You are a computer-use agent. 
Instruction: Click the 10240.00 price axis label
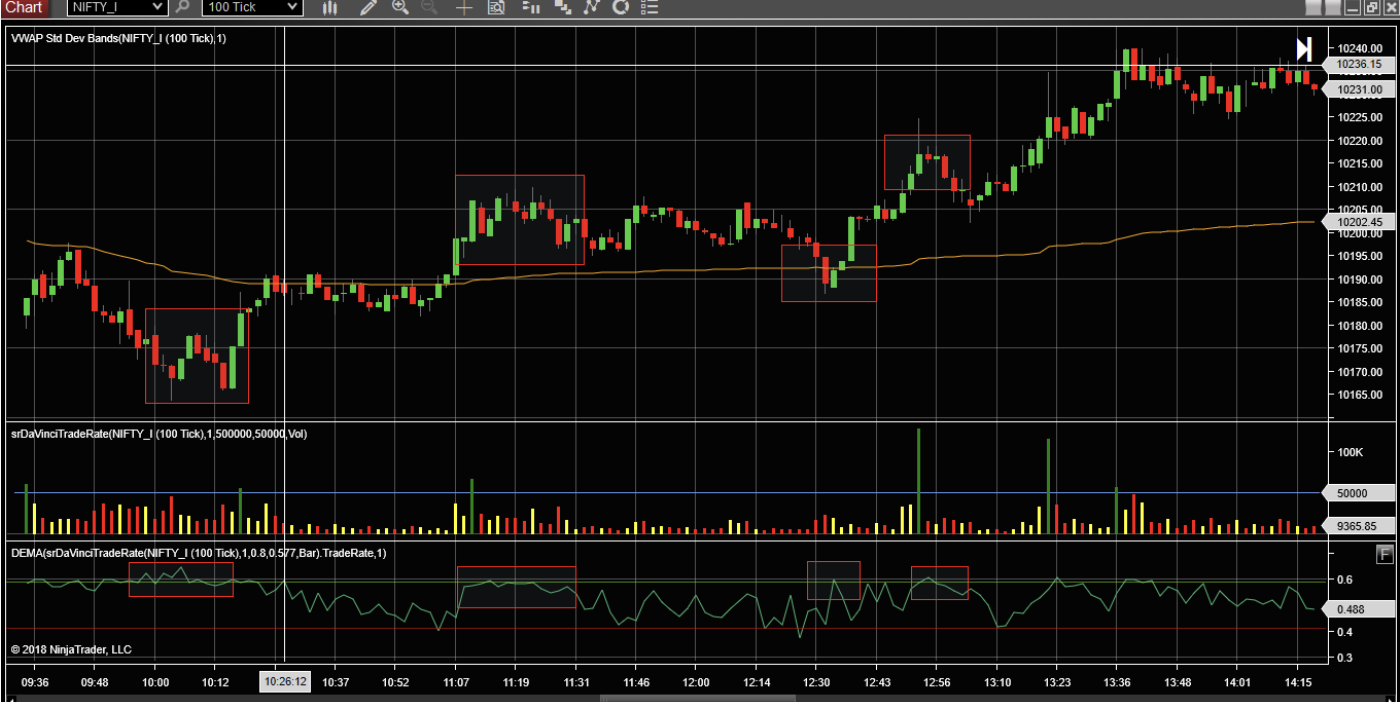point(1359,48)
